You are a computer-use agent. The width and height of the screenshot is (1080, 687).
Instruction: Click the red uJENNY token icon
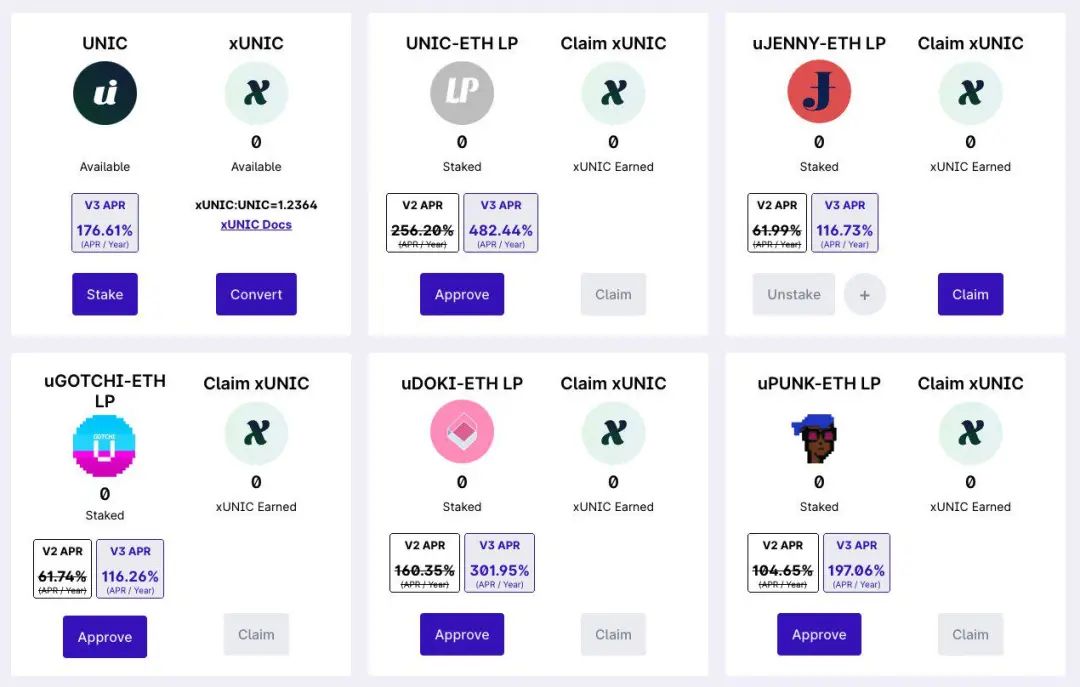pyautogui.click(x=819, y=92)
